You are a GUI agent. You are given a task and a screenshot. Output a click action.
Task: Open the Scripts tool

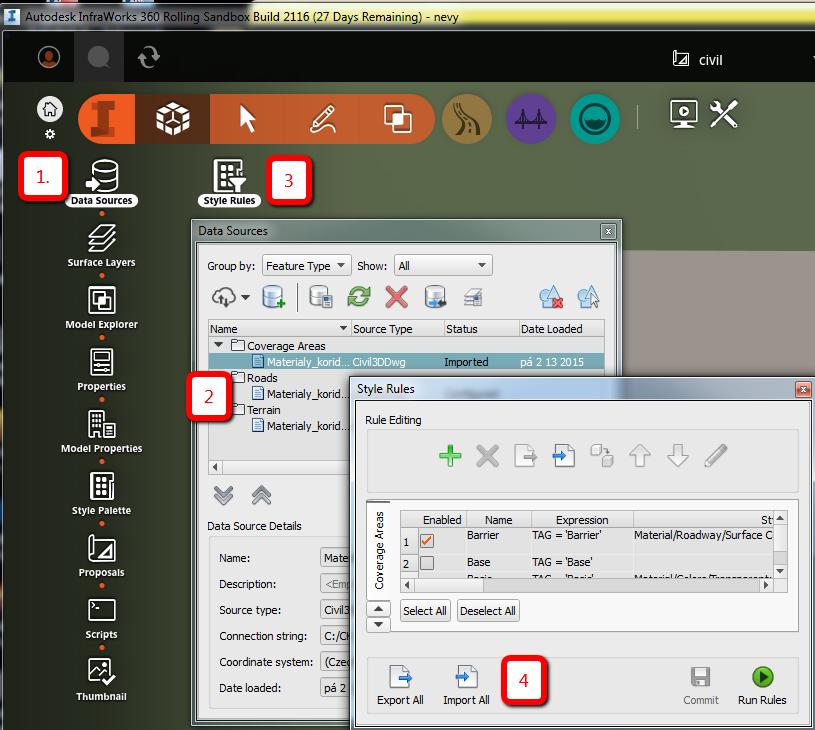(101, 618)
